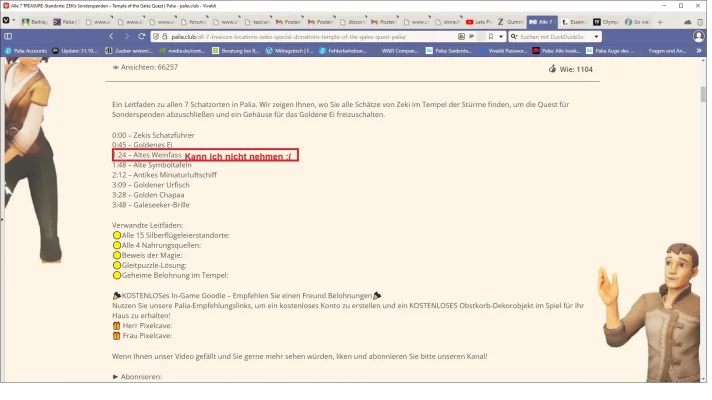The image size is (712, 400).
Task: Go back to previous page
Action: pyautogui.click(x=111, y=36)
